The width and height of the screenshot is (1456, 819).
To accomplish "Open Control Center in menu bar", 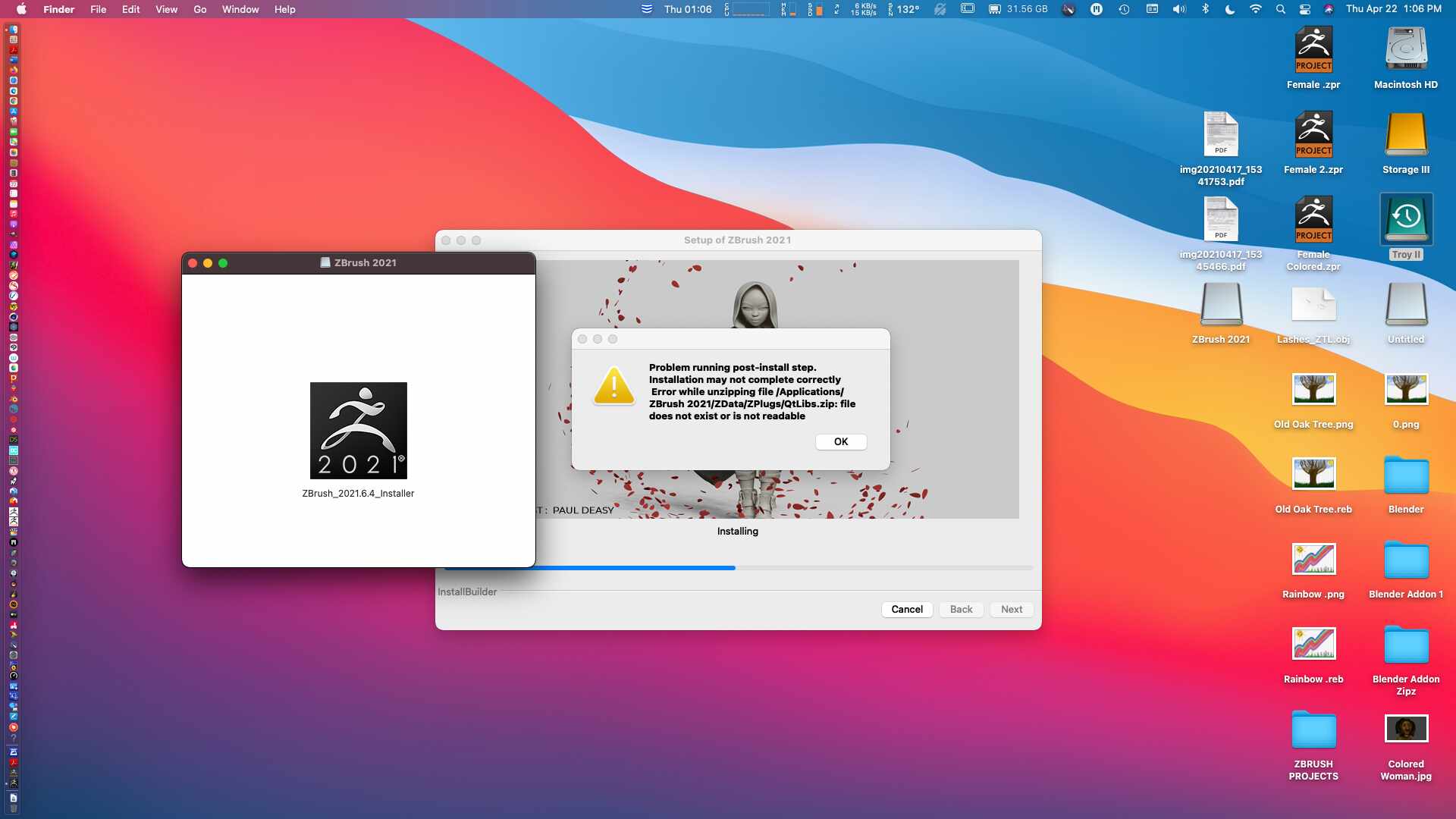I will pyautogui.click(x=1304, y=9).
